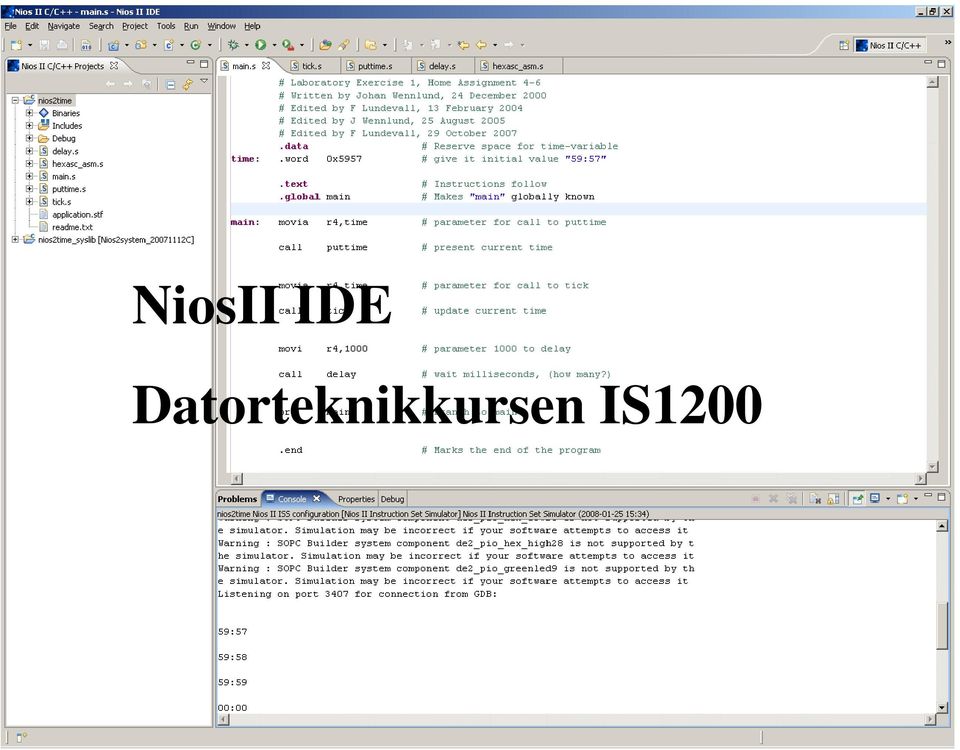Click the folder toolbar icon before the navigation arrows
960x750 pixels.
[x=370, y=45]
